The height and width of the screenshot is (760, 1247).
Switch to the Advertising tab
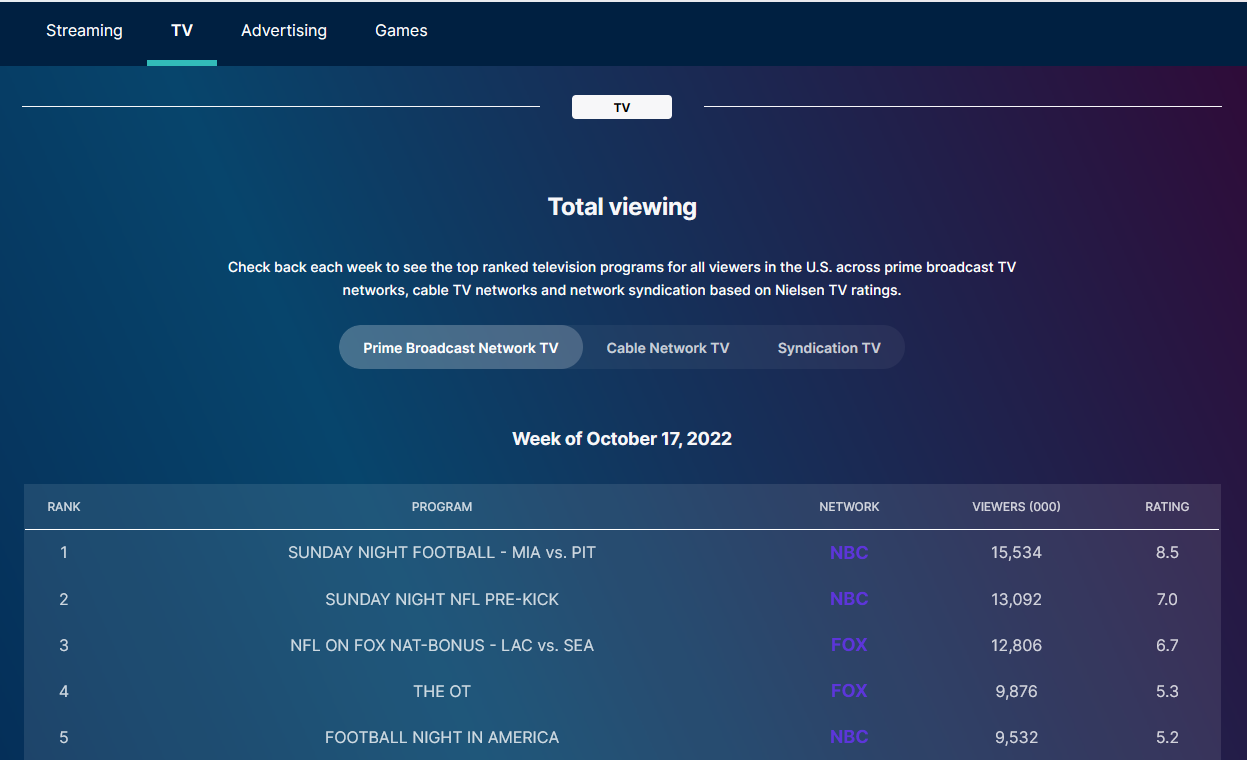[284, 31]
